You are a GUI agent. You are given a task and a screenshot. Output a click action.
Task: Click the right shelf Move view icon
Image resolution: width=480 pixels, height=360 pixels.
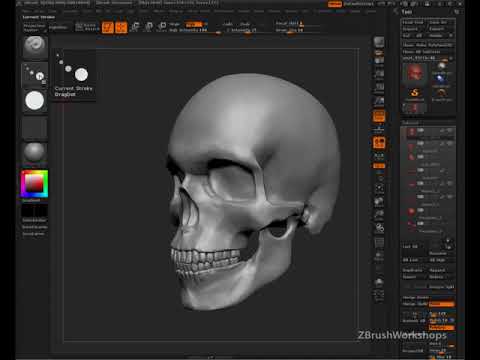click(379, 202)
